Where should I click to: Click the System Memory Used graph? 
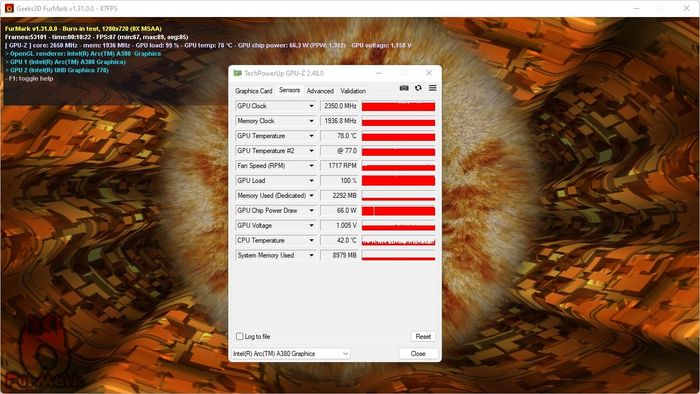[398, 255]
